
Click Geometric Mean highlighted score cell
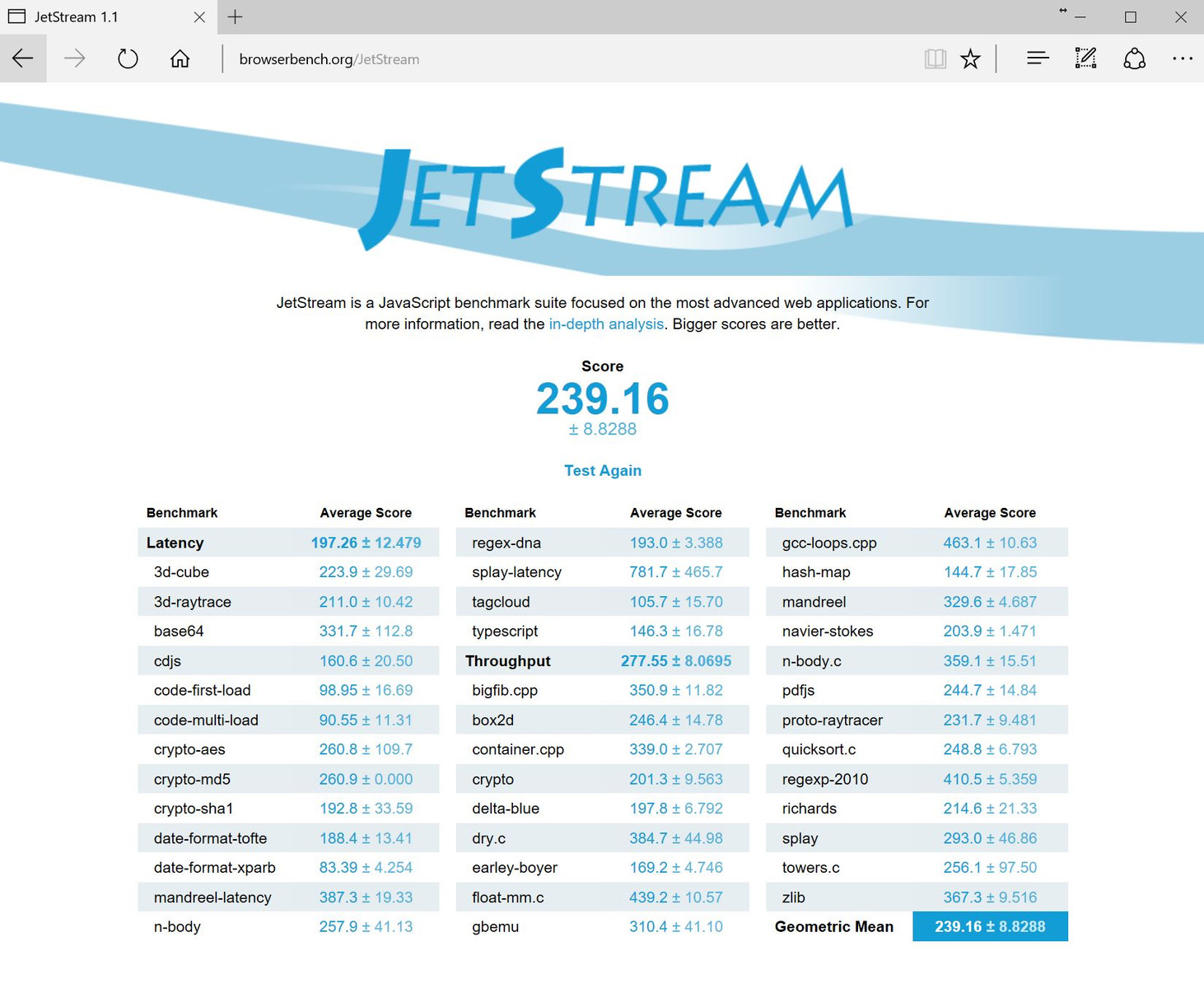click(x=990, y=926)
